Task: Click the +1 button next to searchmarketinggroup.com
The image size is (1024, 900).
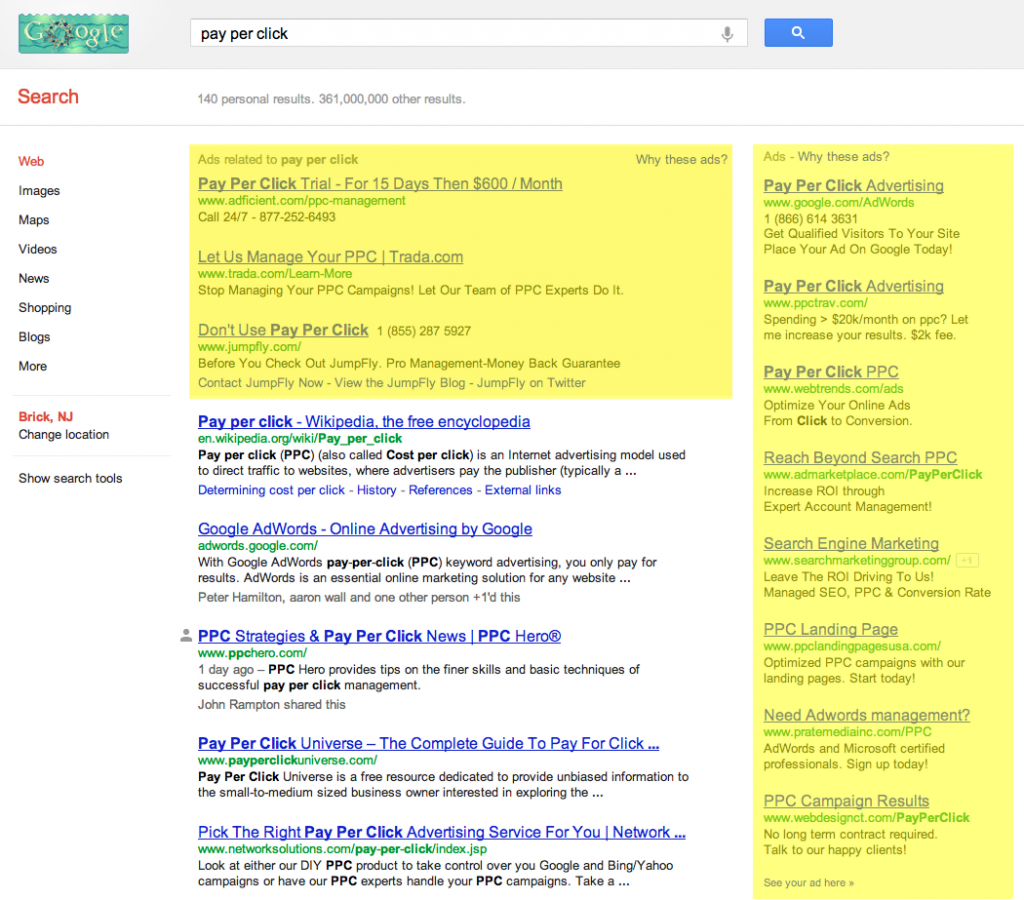Action: tap(967, 560)
